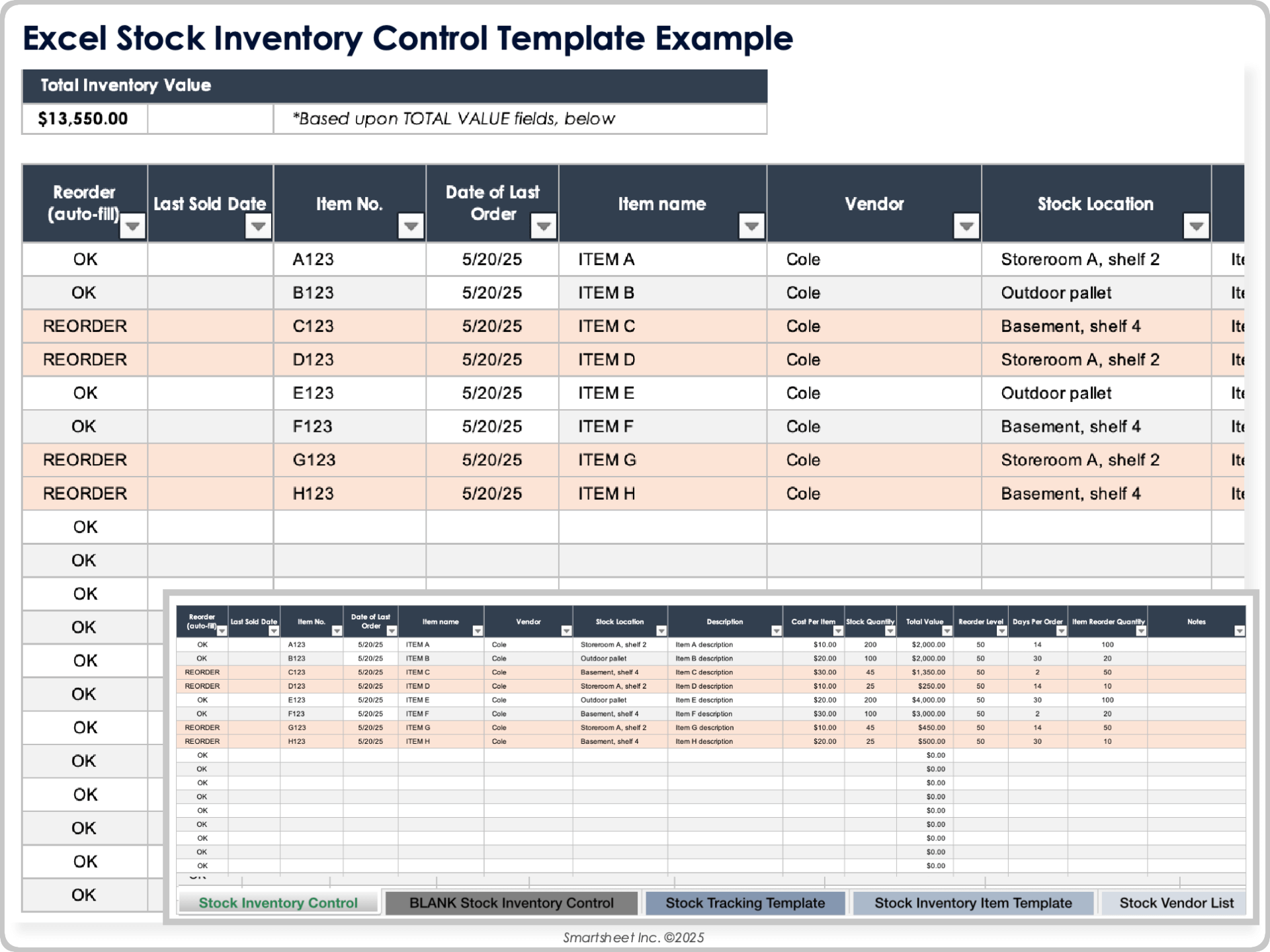The height and width of the screenshot is (952, 1270).
Task: Switch to the Stock Tracking Template tab
Action: (x=745, y=903)
